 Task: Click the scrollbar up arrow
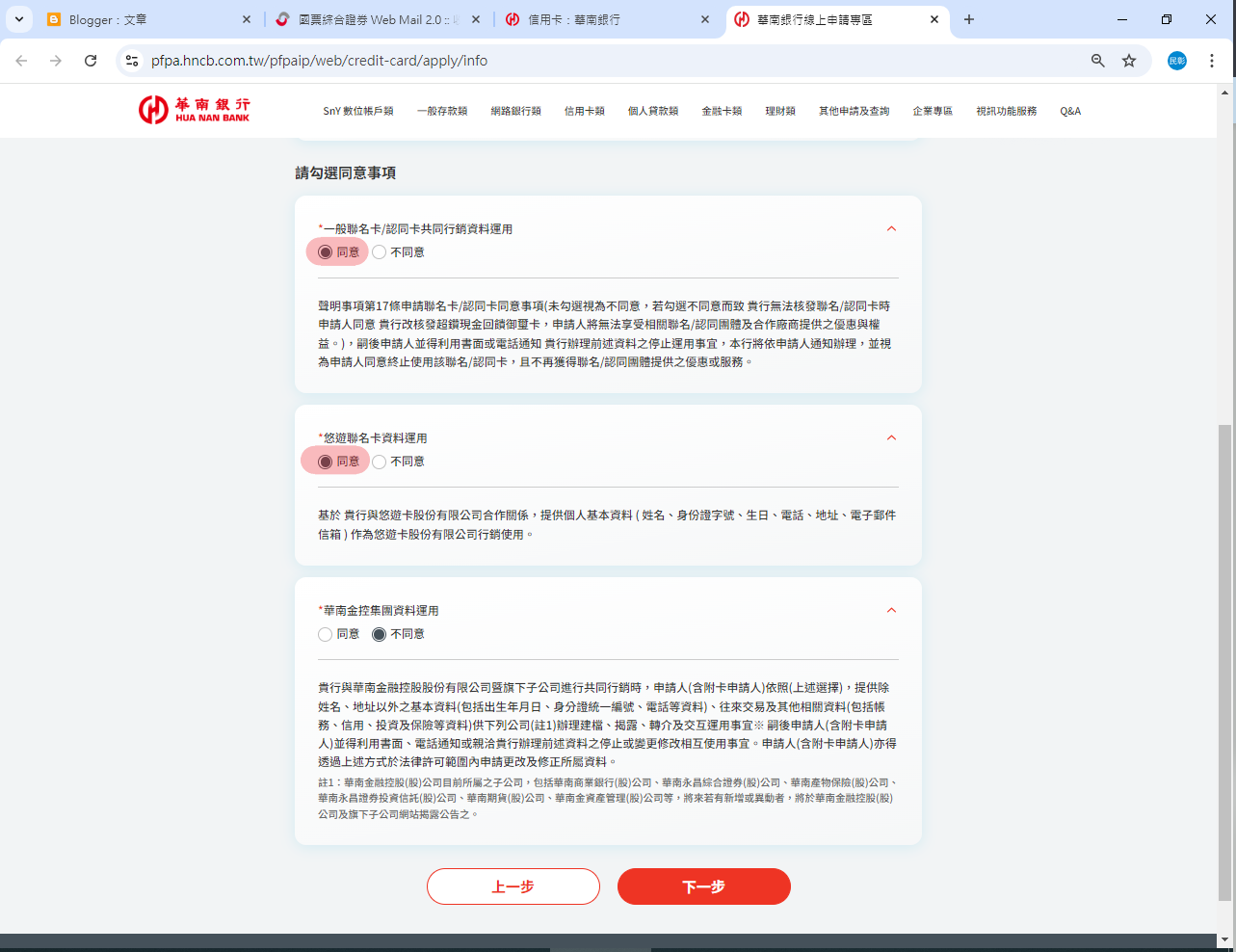point(1225,93)
